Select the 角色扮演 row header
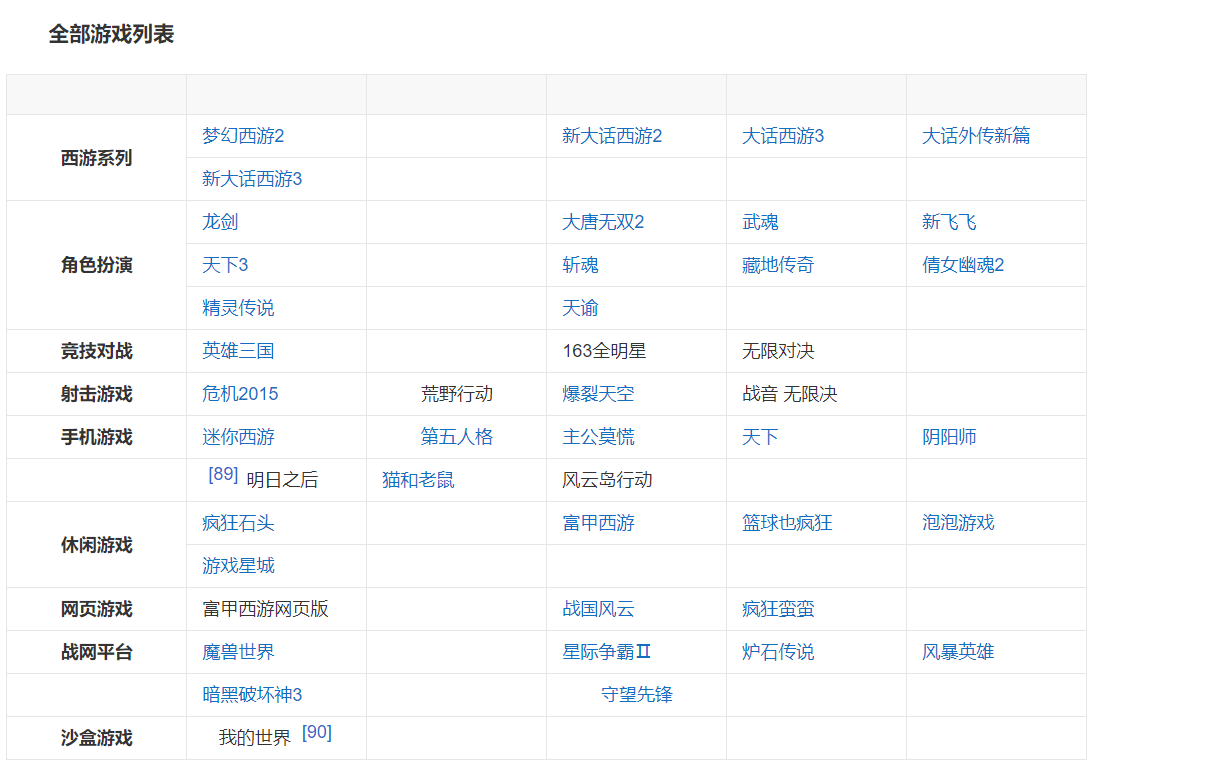1228x767 pixels. (x=96, y=265)
